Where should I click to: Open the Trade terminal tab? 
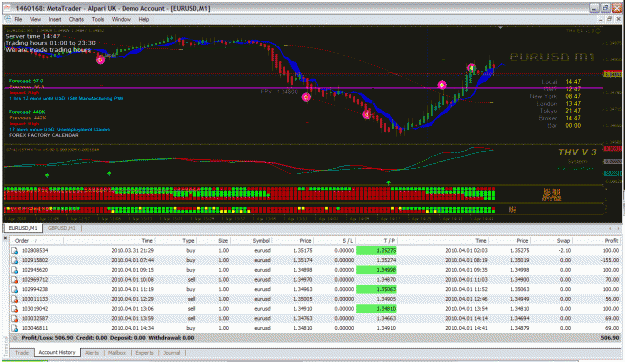pos(22,353)
